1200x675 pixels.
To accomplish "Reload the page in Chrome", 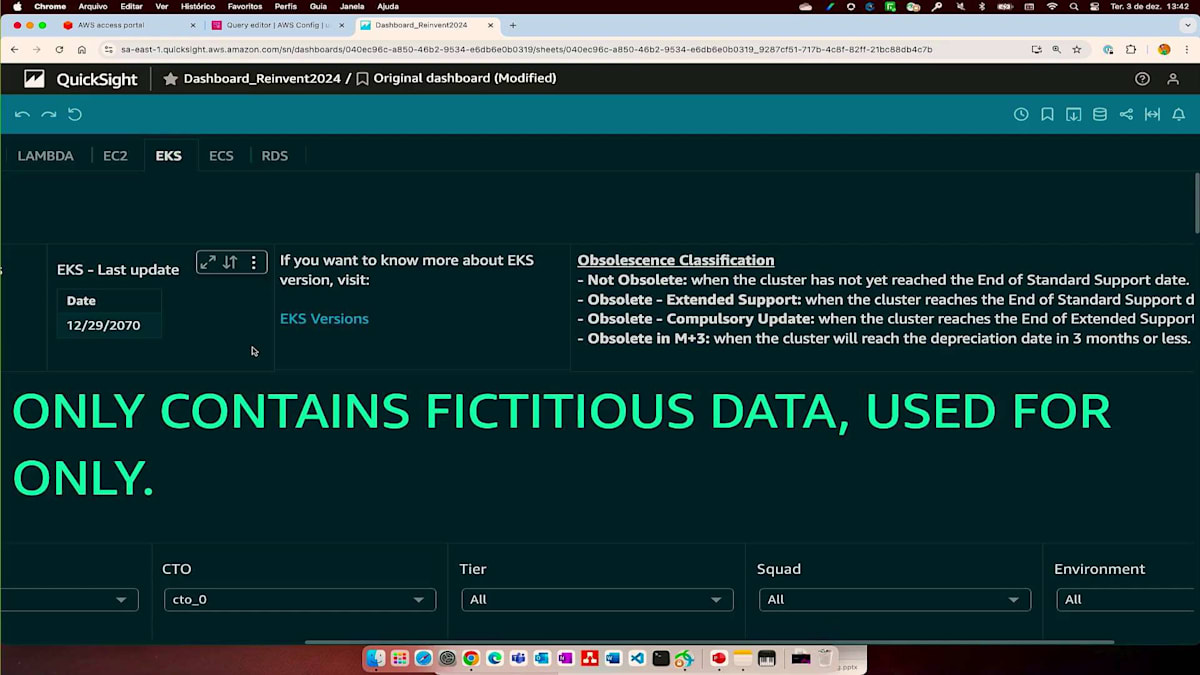I will 59,49.
